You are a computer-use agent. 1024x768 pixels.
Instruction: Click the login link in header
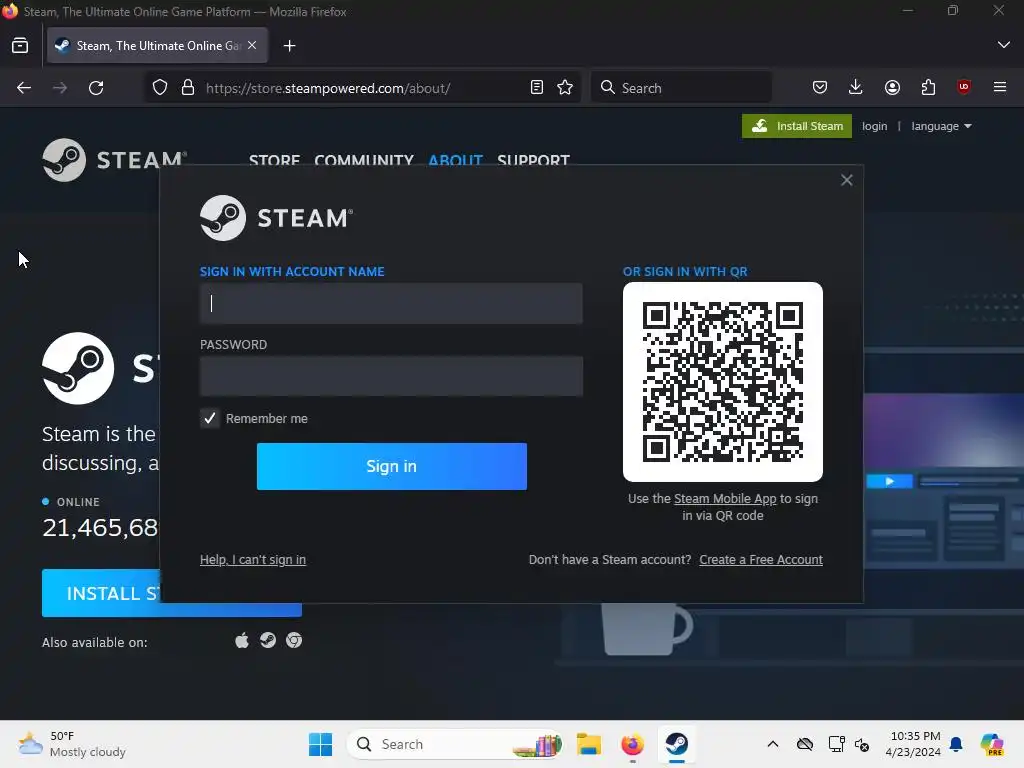(x=874, y=126)
